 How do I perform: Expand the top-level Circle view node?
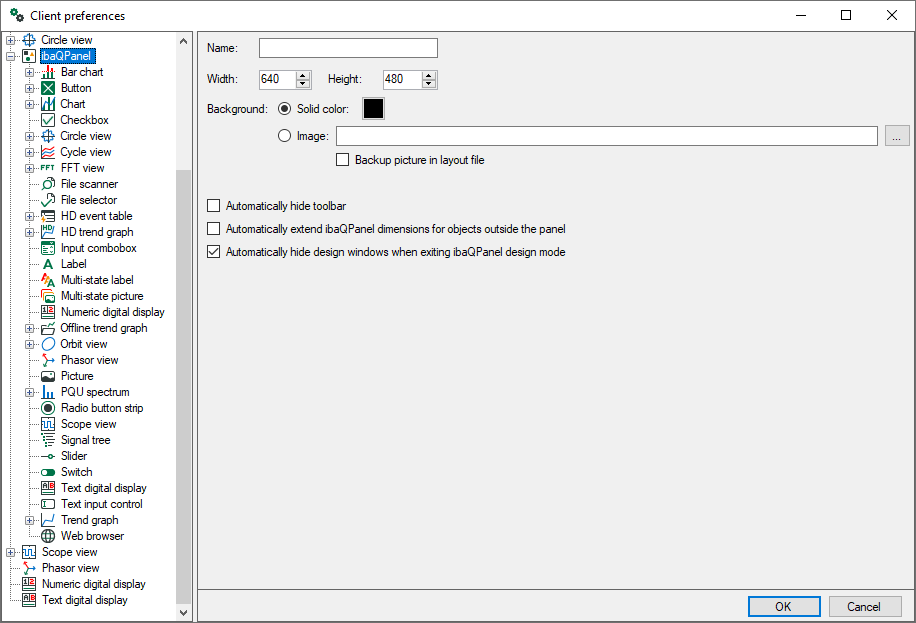point(11,40)
